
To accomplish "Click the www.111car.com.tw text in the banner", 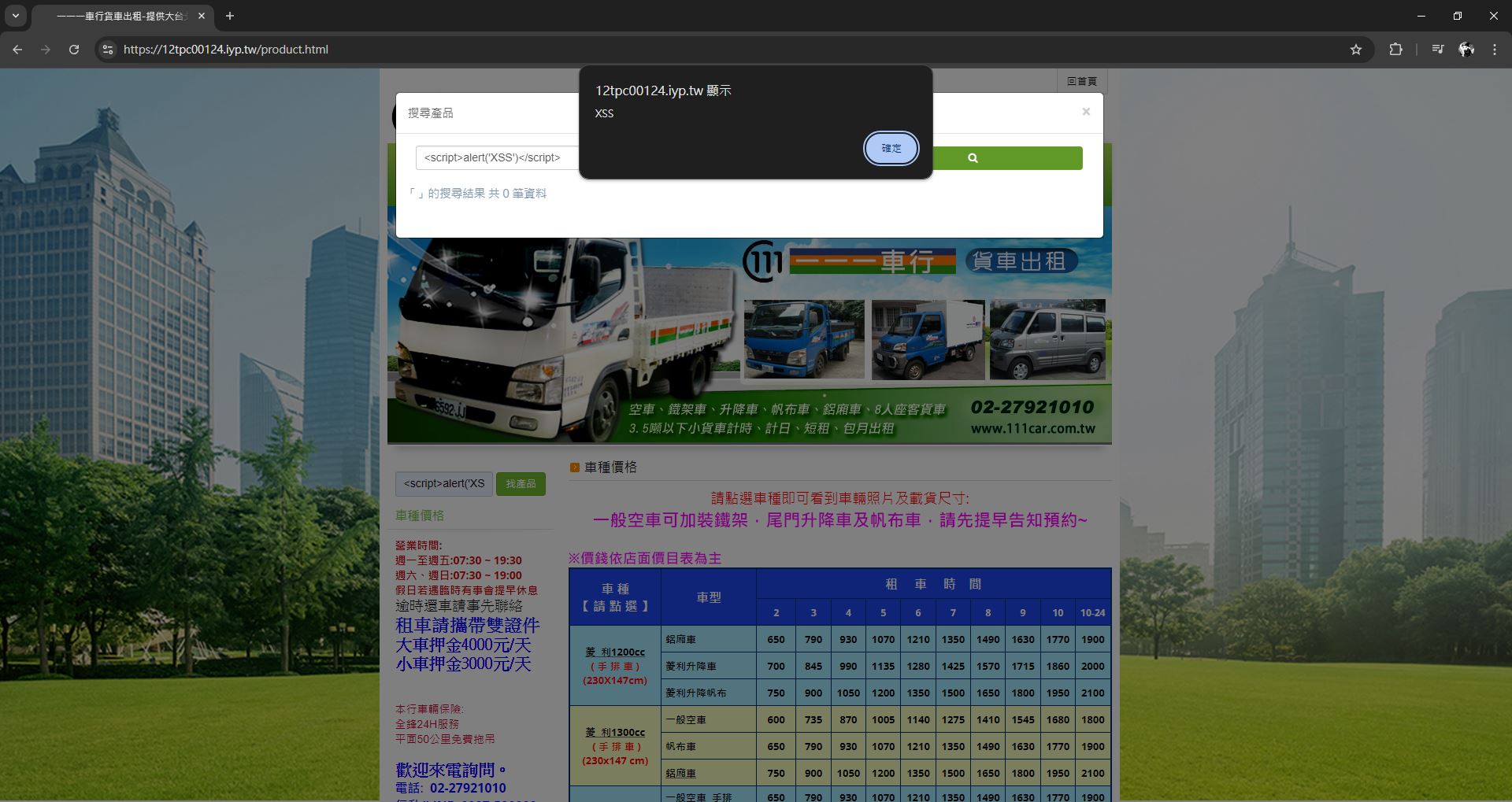I will pyautogui.click(x=1032, y=429).
